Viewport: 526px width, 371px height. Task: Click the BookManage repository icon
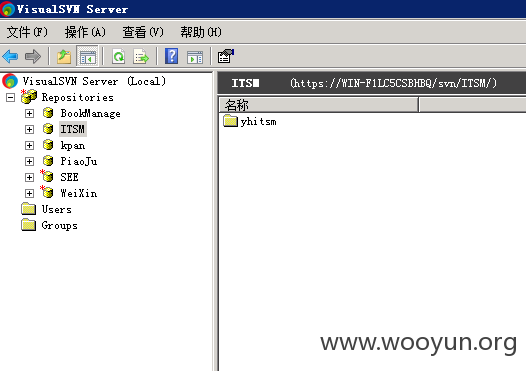(48, 113)
